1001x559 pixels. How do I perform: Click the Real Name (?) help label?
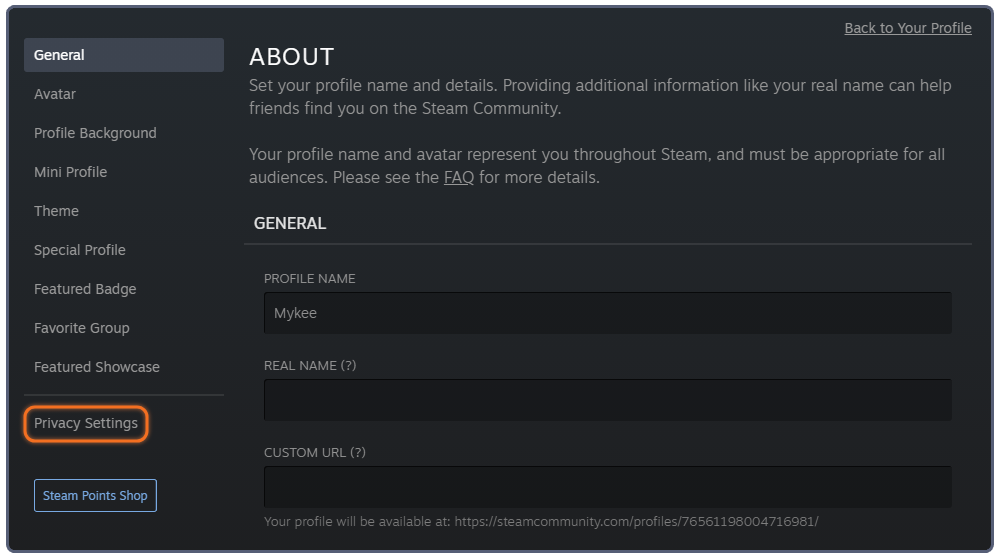310,365
